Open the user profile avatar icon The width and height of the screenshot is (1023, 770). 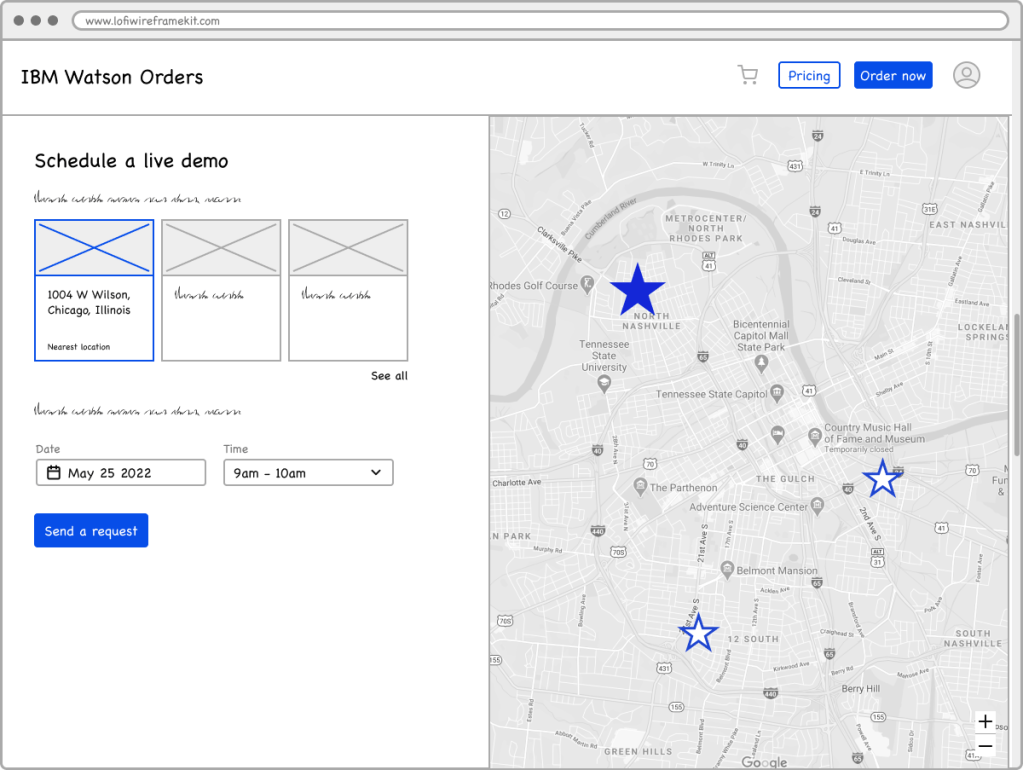click(966, 75)
